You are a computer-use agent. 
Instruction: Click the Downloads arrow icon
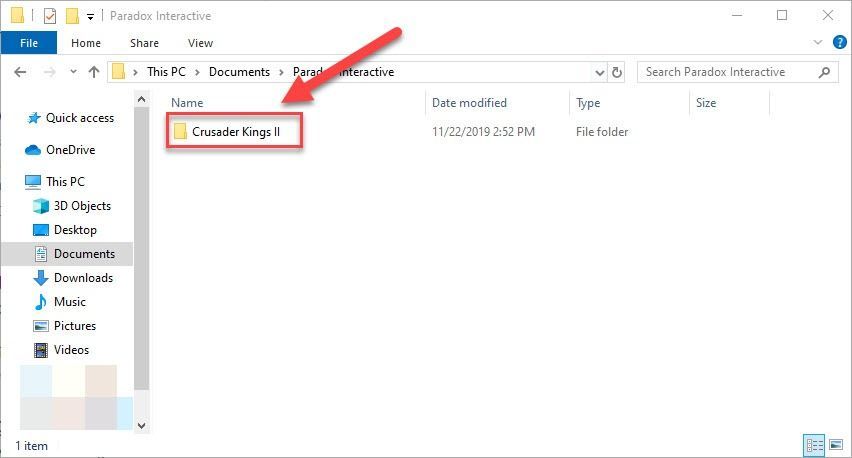pyautogui.click(x=41, y=278)
